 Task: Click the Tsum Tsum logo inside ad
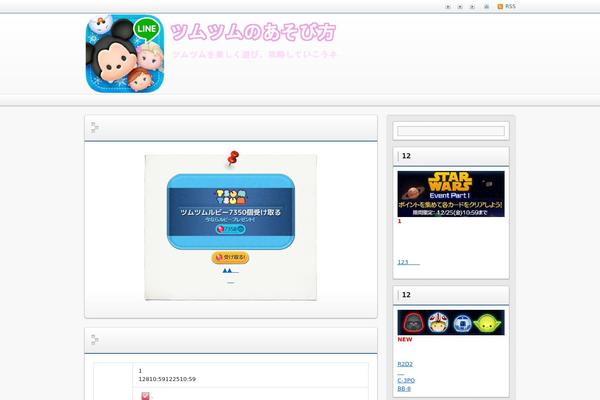click(231, 197)
